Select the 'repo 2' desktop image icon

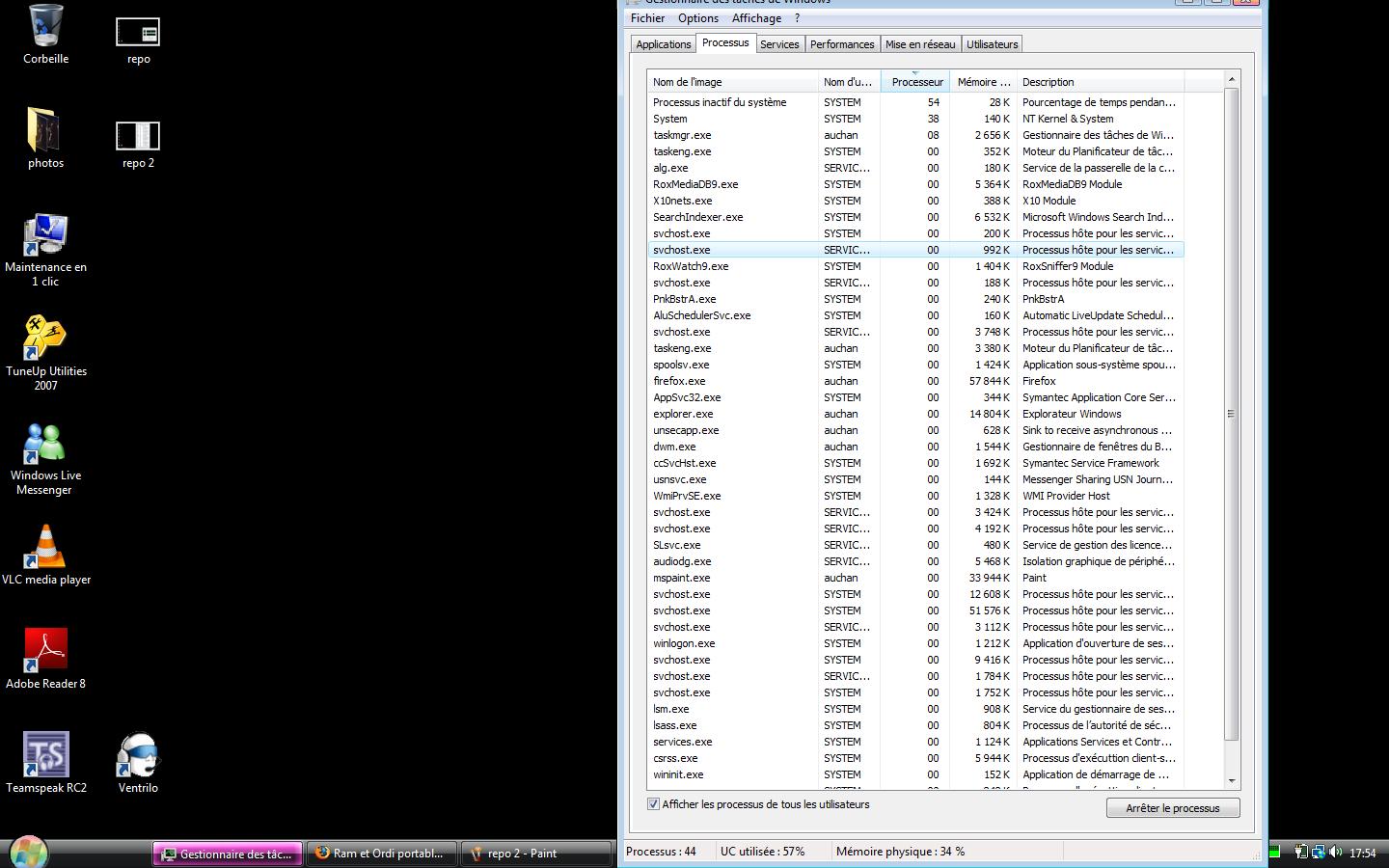tap(138, 144)
